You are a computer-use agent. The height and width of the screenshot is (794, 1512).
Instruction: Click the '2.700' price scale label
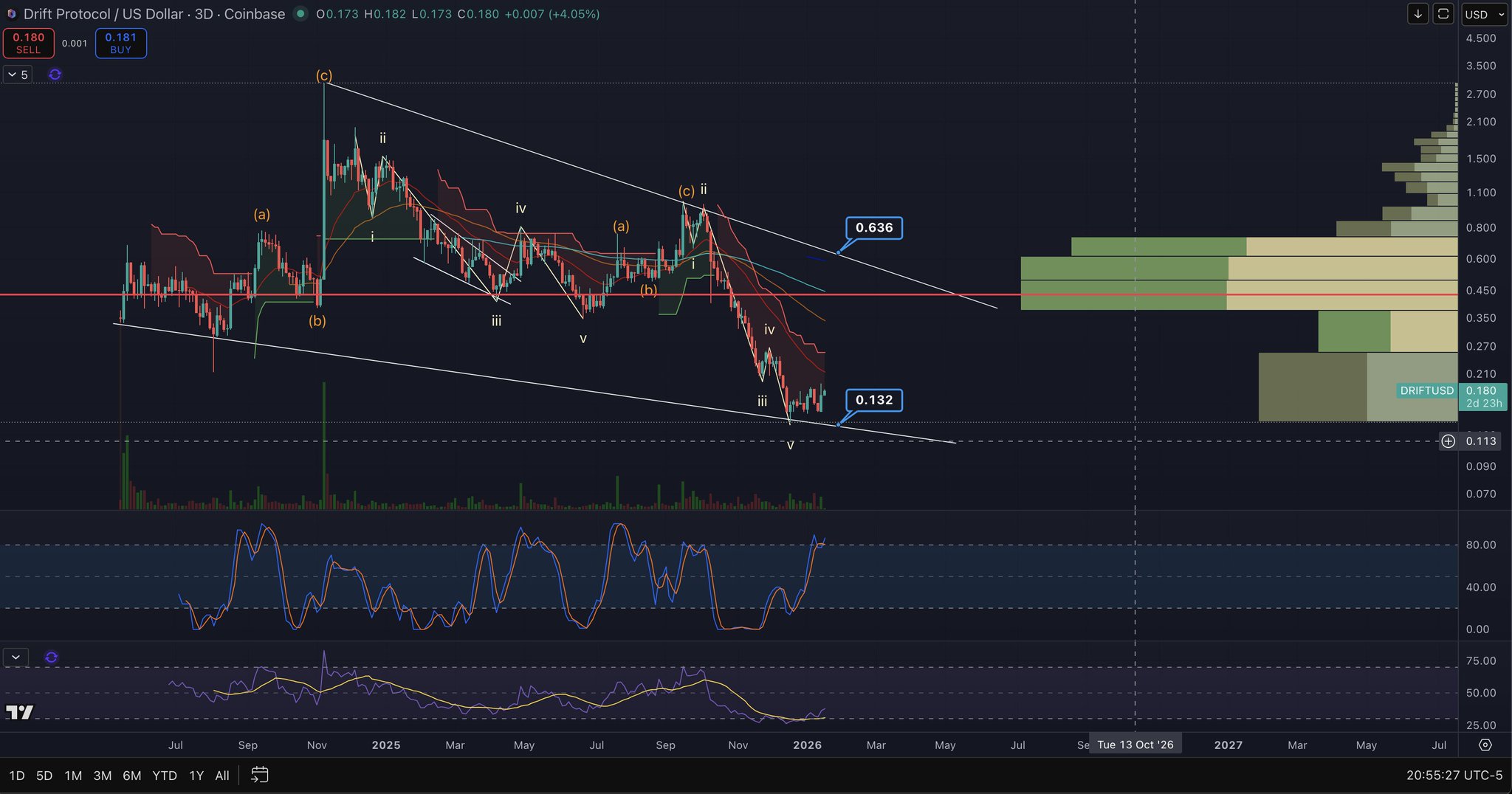pos(1481,94)
